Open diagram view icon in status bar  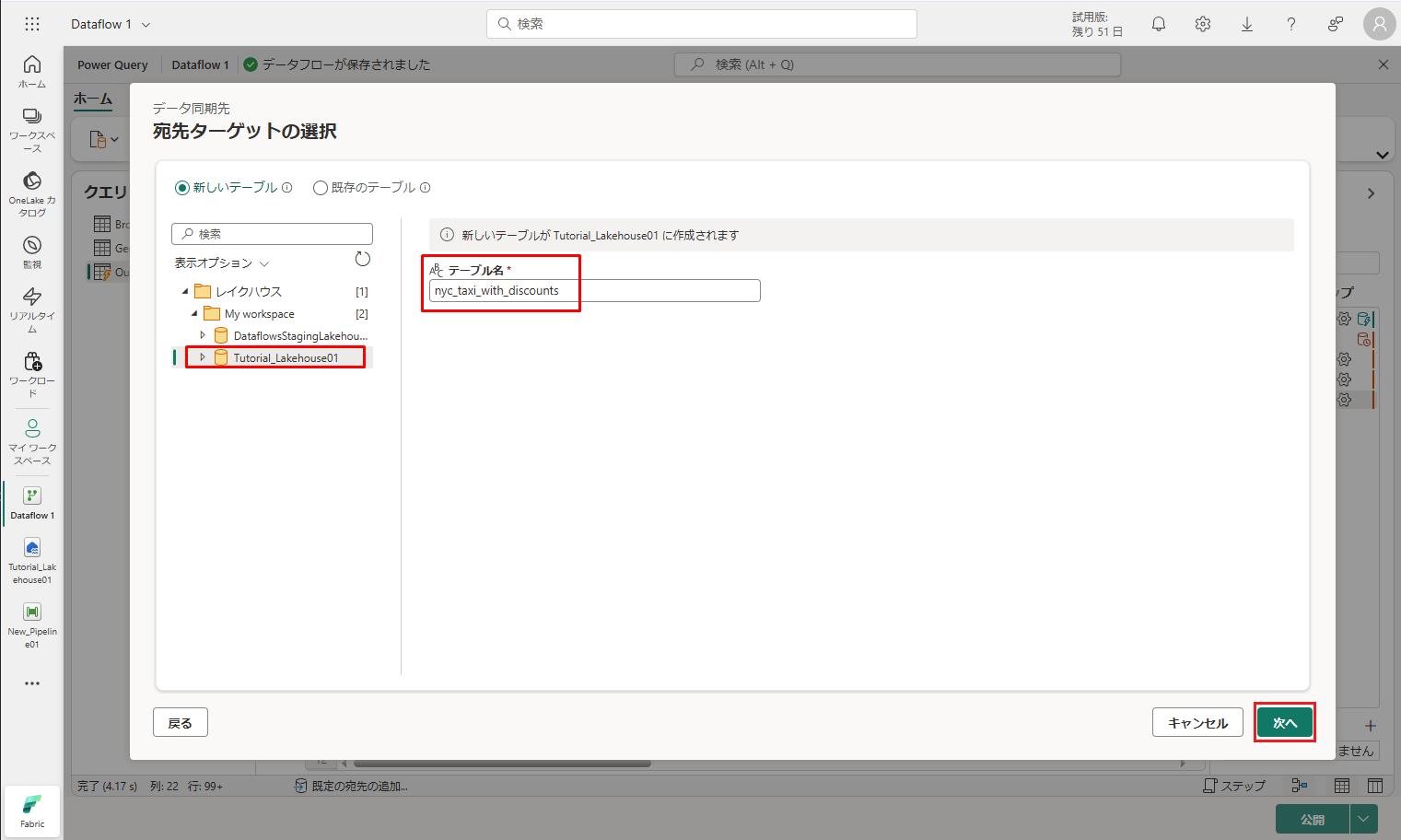click(x=1300, y=786)
